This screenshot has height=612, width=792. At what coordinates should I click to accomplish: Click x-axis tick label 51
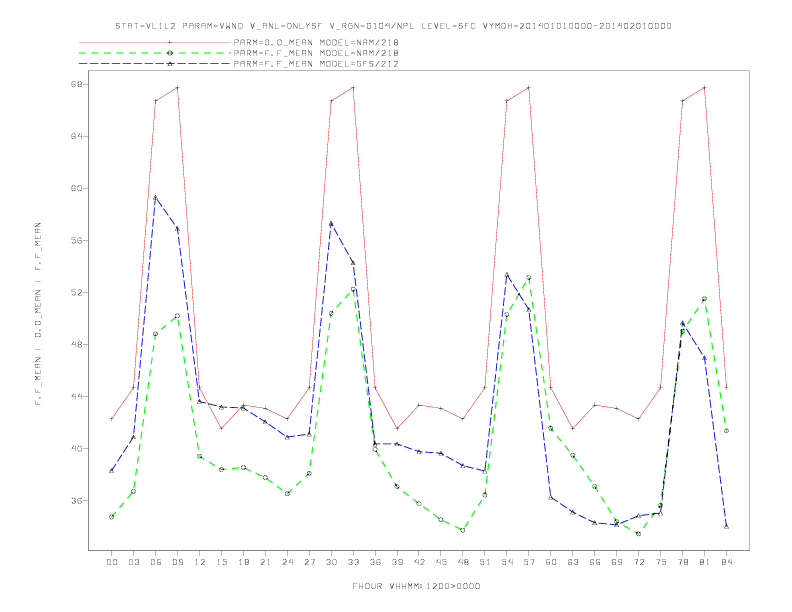[485, 562]
